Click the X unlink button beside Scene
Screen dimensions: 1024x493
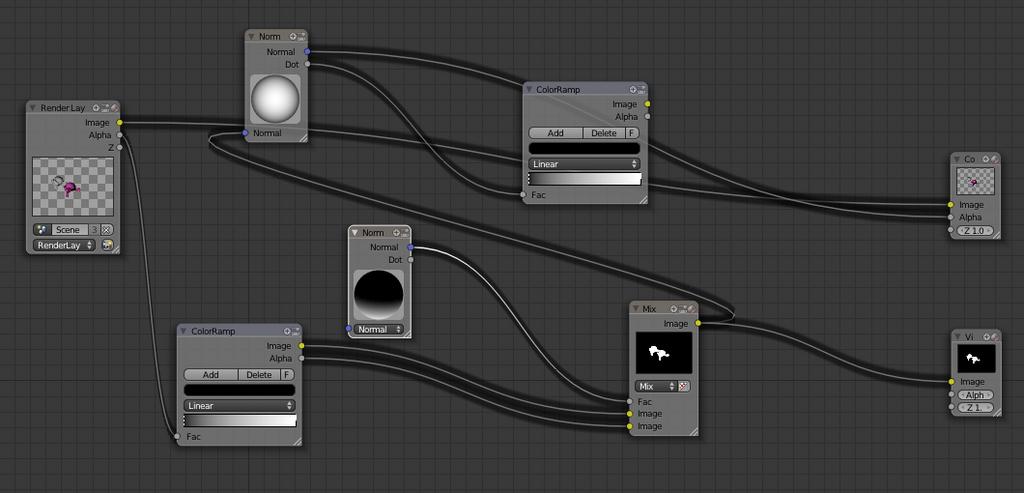click(x=107, y=230)
